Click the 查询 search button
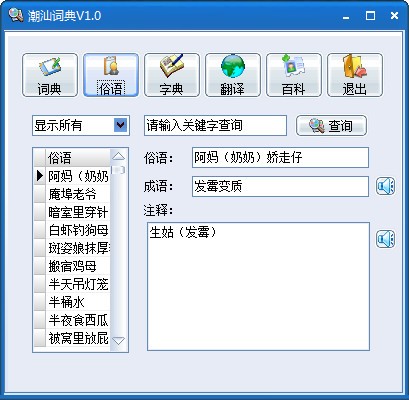The height and width of the screenshot is (400, 409). click(331, 126)
